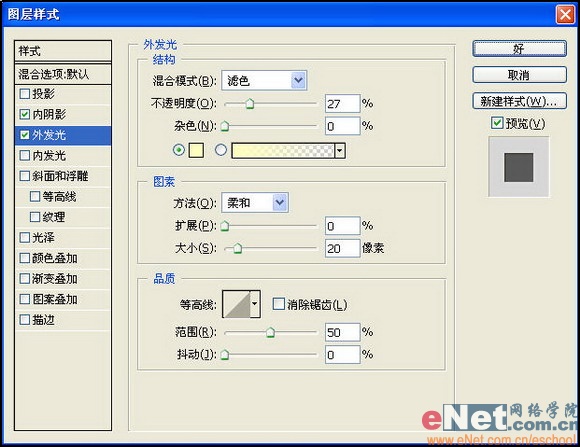The height and width of the screenshot is (447, 580).
Task: Open the 混合模式 blend mode dropdown
Action: pyautogui.click(x=264, y=80)
